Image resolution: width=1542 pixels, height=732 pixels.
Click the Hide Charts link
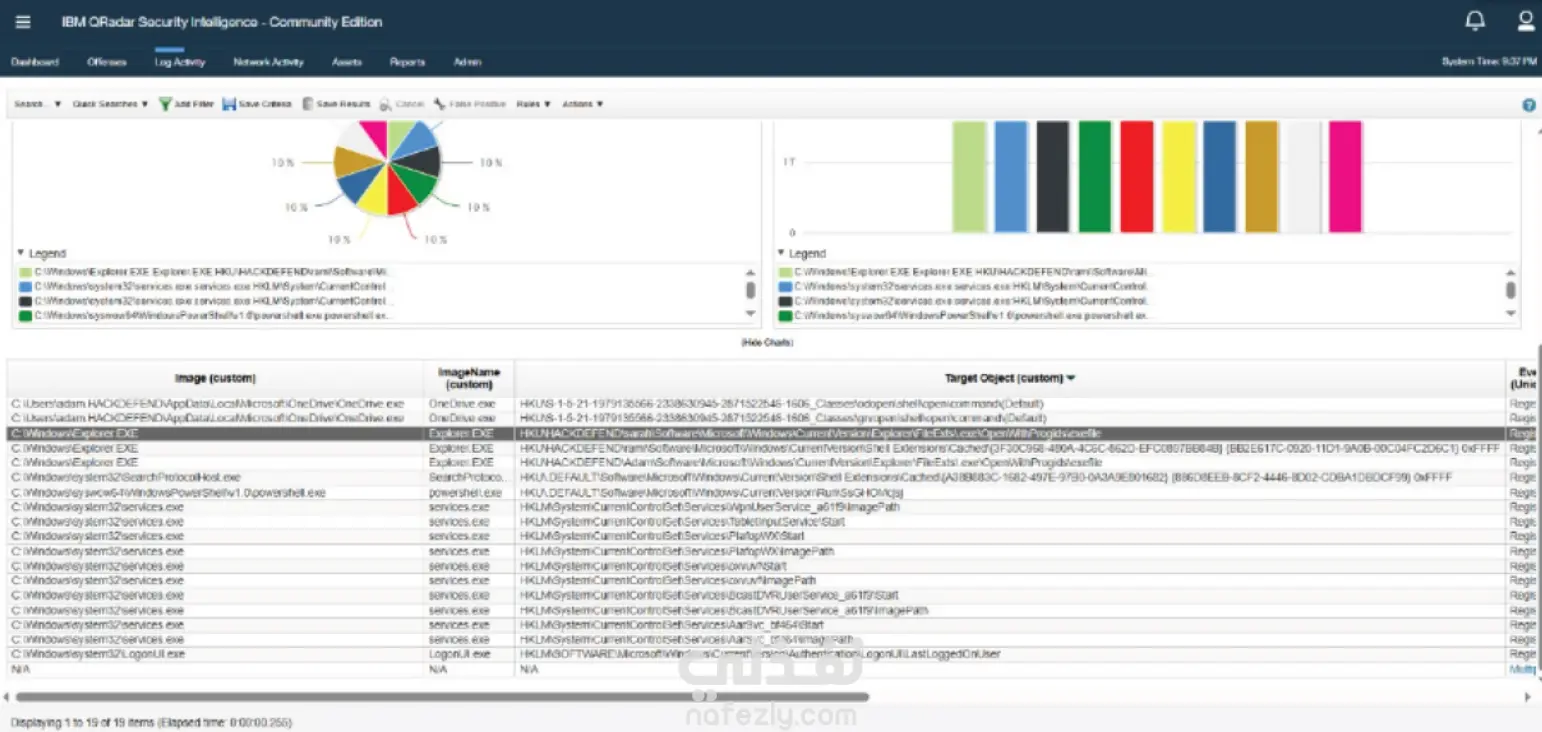point(767,343)
